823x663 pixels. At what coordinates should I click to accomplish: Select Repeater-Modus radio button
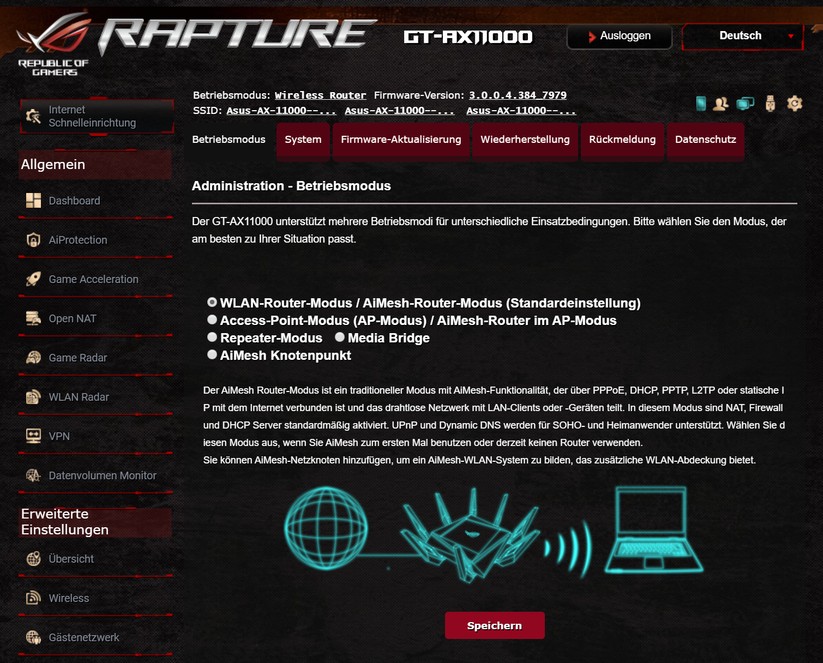(x=212, y=337)
